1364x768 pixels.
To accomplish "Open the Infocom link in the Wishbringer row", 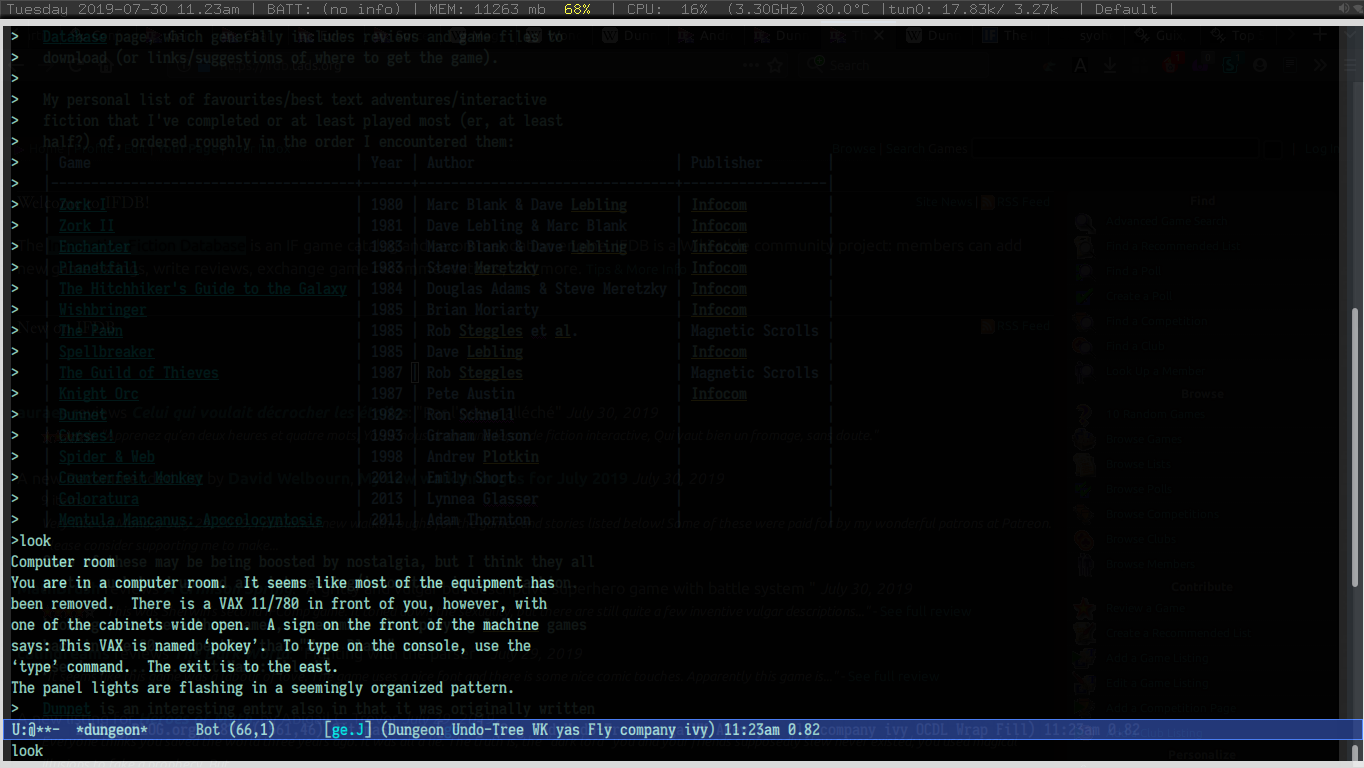I will click(x=719, y=309).
